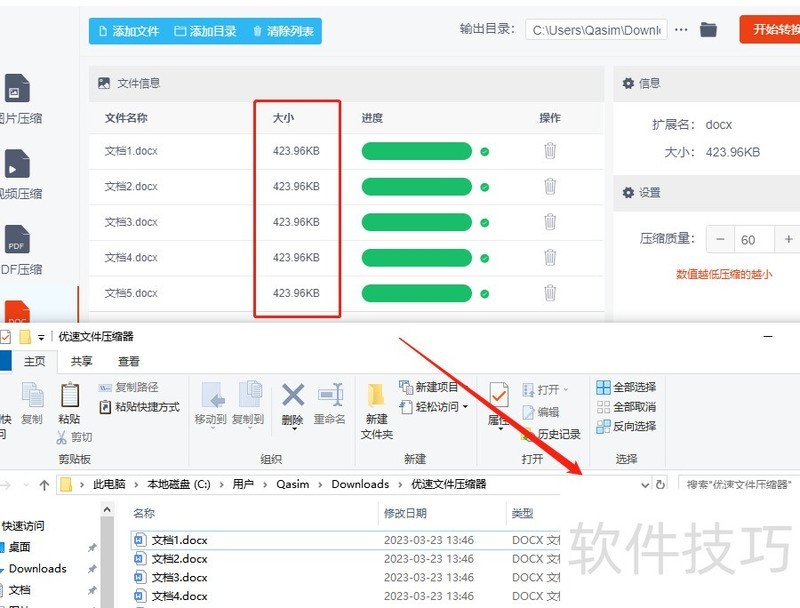Image resolution: width=800 pixels, height=608 pixels.
Task: Sort by 修改日期 column header
Action: 405,513
